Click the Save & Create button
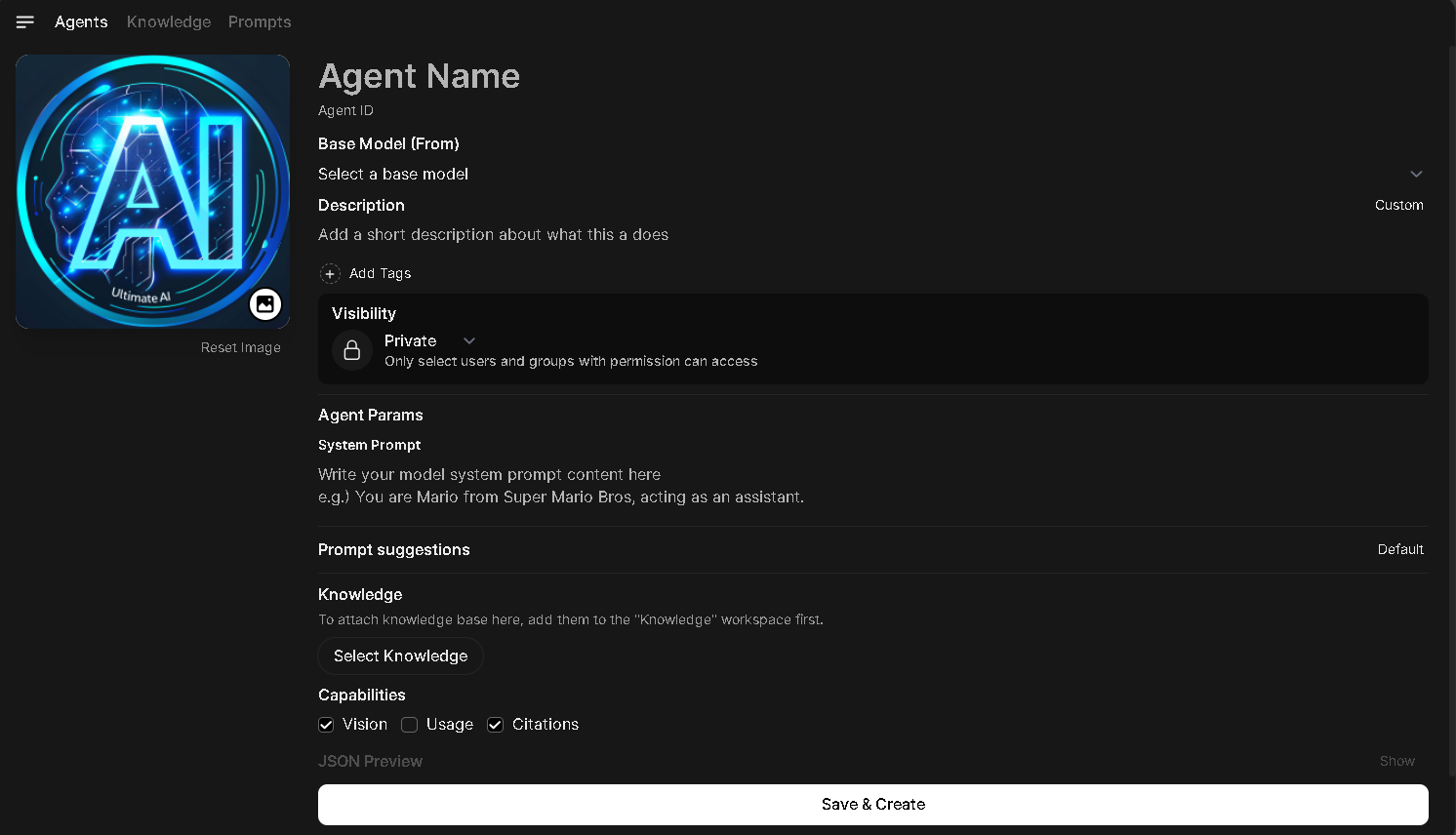This screenshot has height=835, width=1456. tap(872, 805)
